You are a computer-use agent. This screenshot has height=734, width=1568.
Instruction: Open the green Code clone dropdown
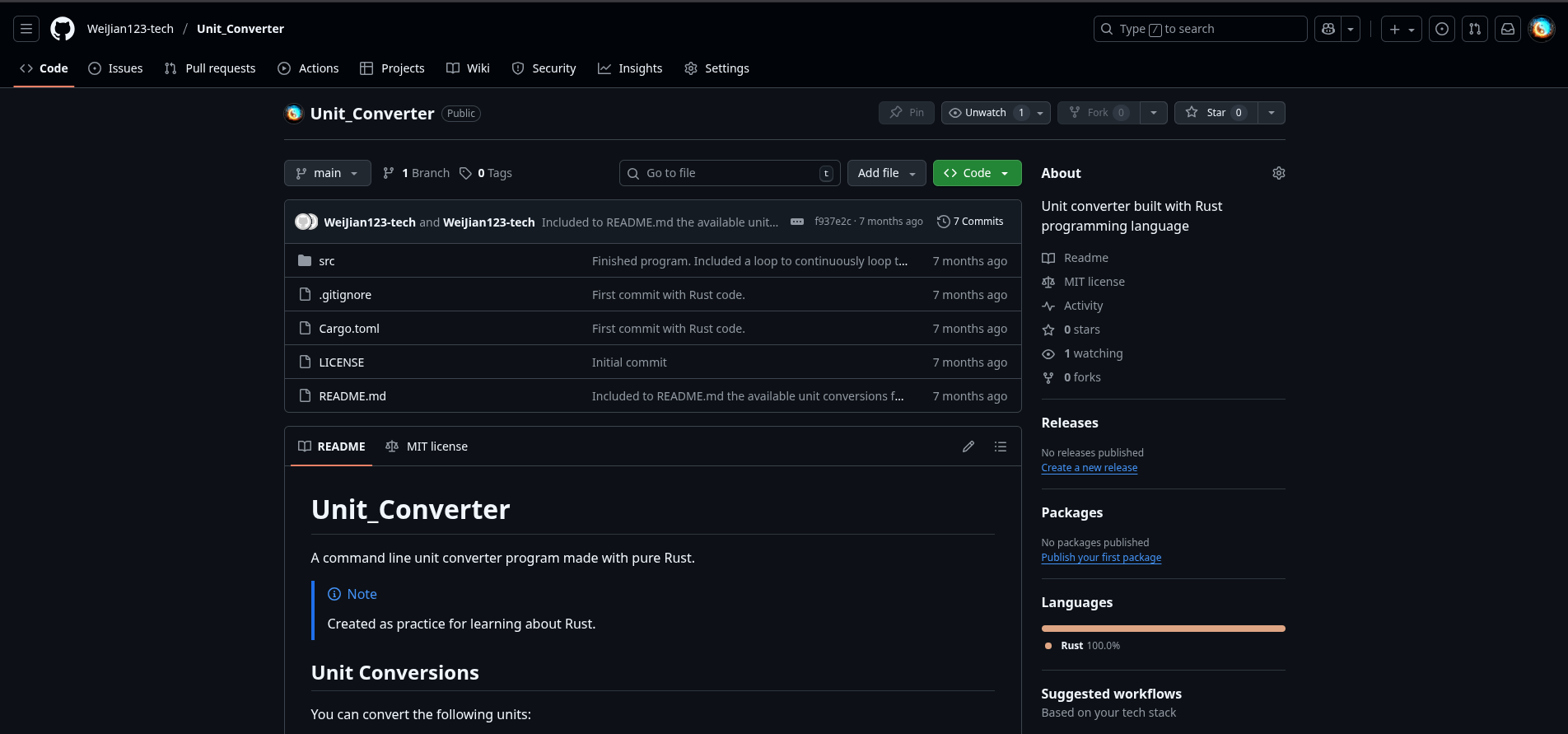(977, 173)
